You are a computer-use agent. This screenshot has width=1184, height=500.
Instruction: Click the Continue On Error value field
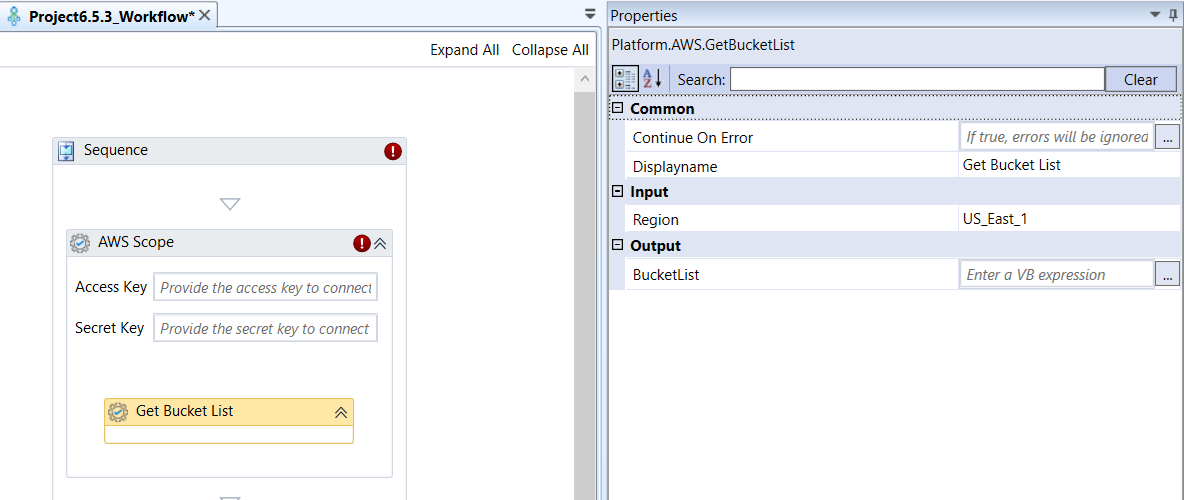tap(1056, 137)
